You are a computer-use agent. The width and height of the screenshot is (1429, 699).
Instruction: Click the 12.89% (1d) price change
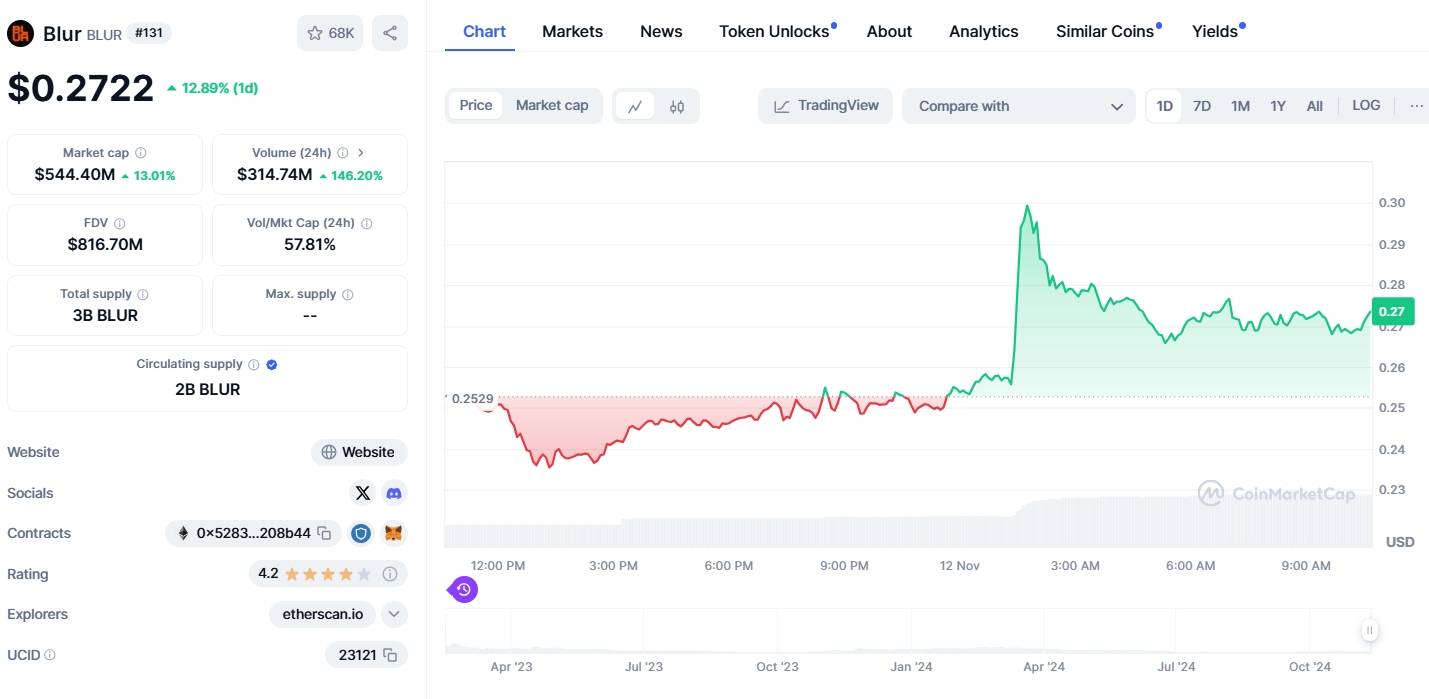click(212, 88)
